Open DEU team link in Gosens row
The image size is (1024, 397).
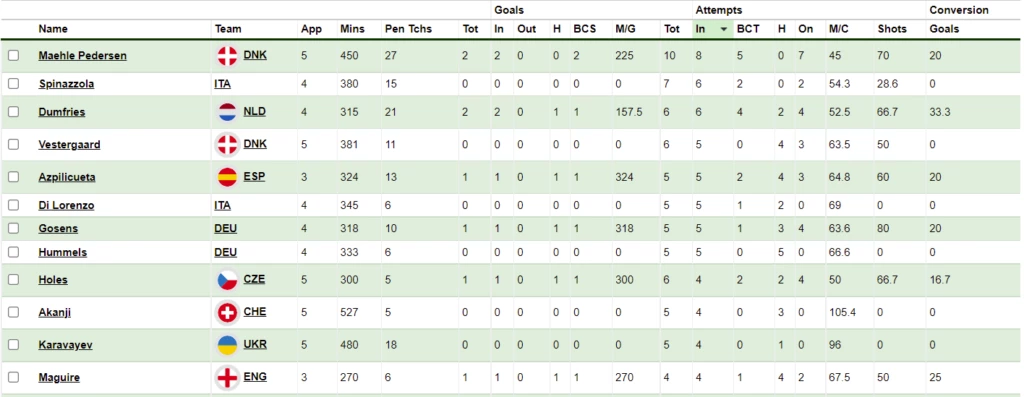coord(225,229)
